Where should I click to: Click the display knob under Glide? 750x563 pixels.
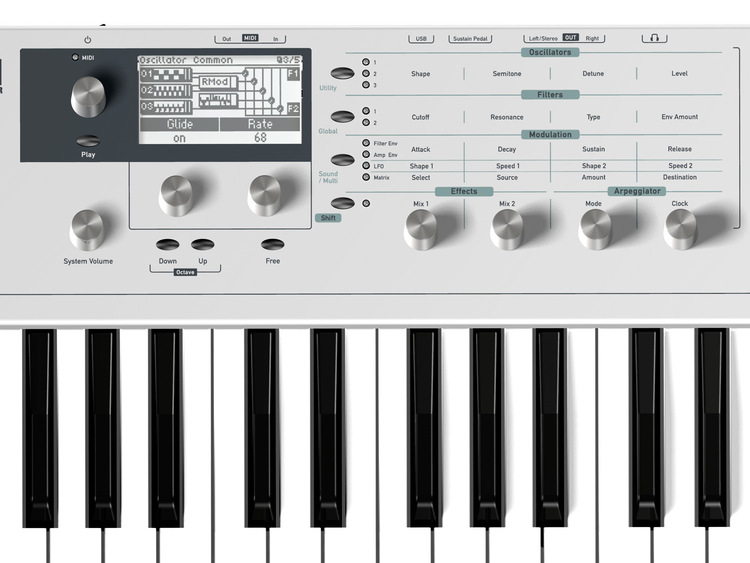(176, 195)
